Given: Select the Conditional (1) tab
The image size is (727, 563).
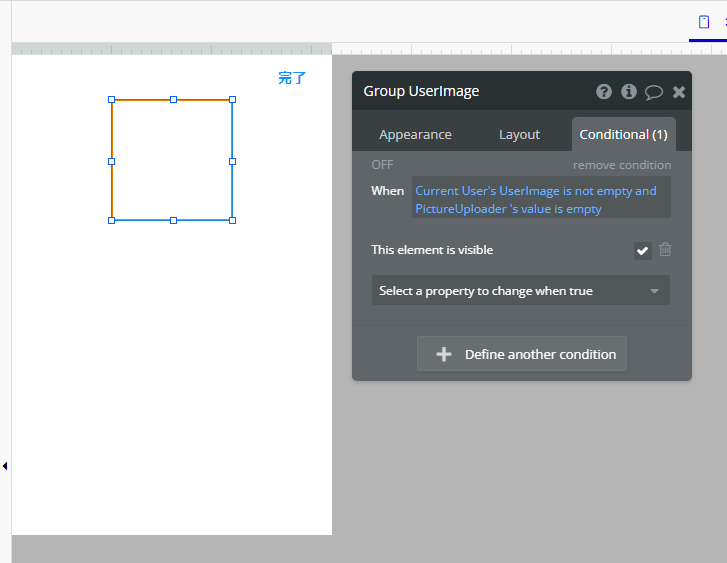Looking at the screenshot, I should [x=624, y=134].
